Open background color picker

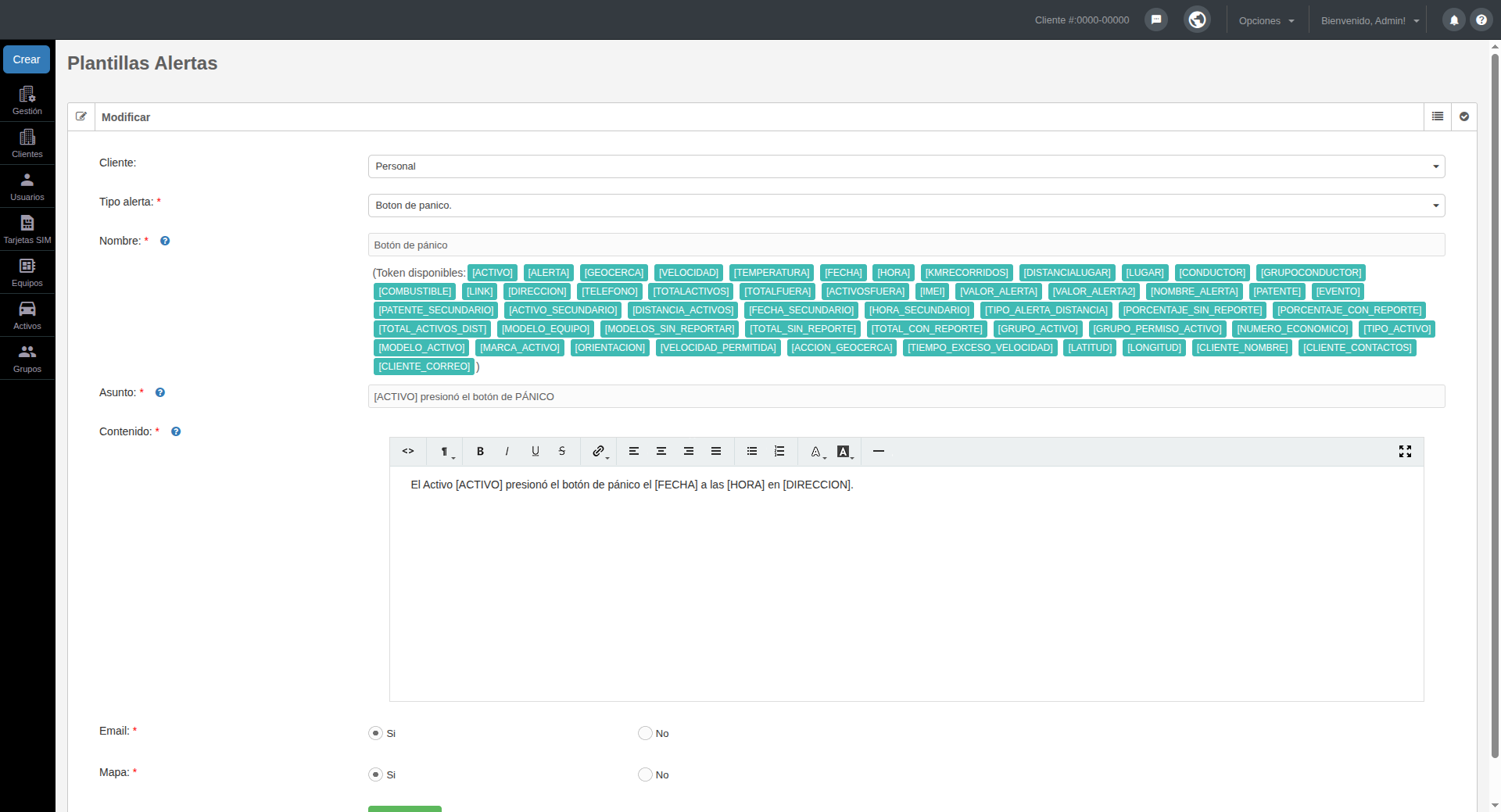click(844, 452)
